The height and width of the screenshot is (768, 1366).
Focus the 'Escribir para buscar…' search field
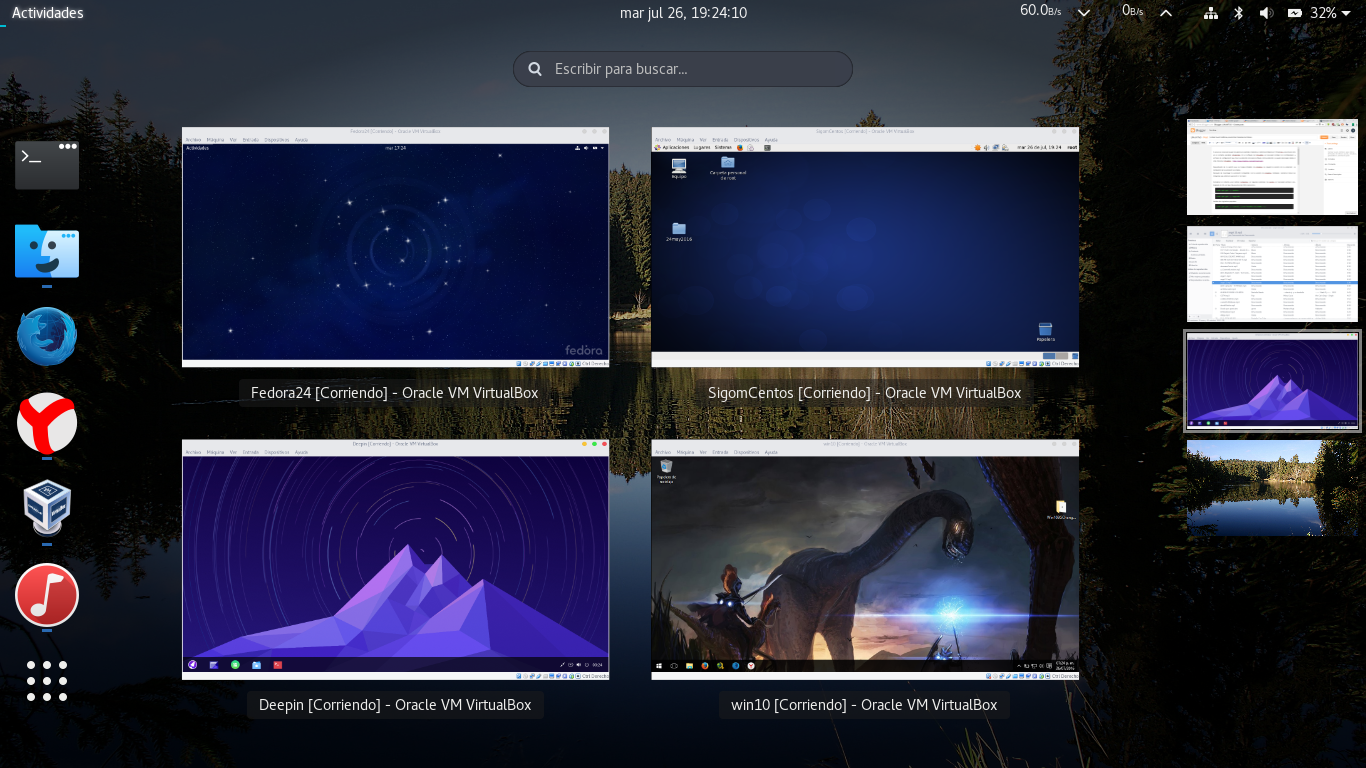683,69
